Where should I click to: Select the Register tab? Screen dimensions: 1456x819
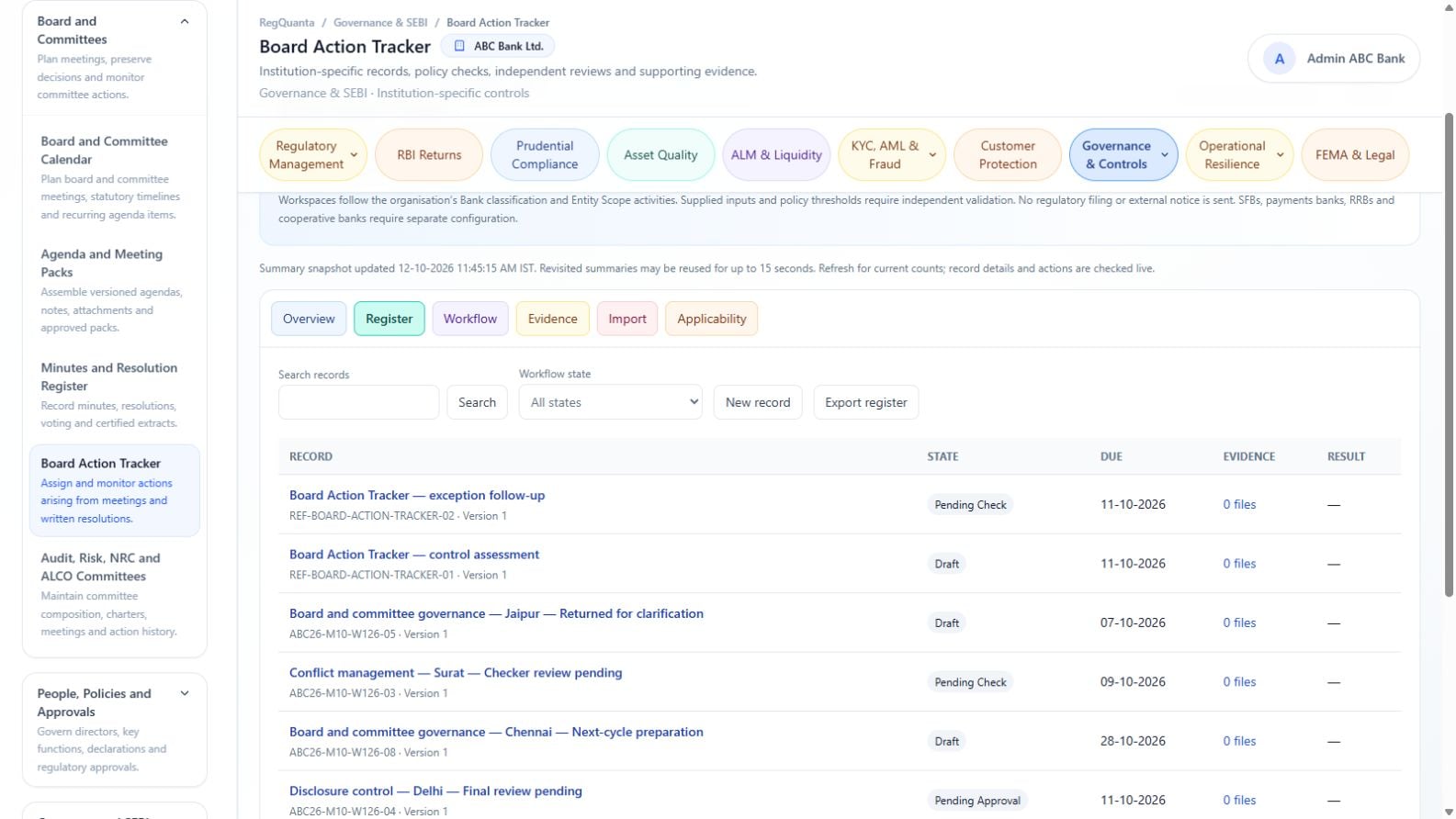389,319
